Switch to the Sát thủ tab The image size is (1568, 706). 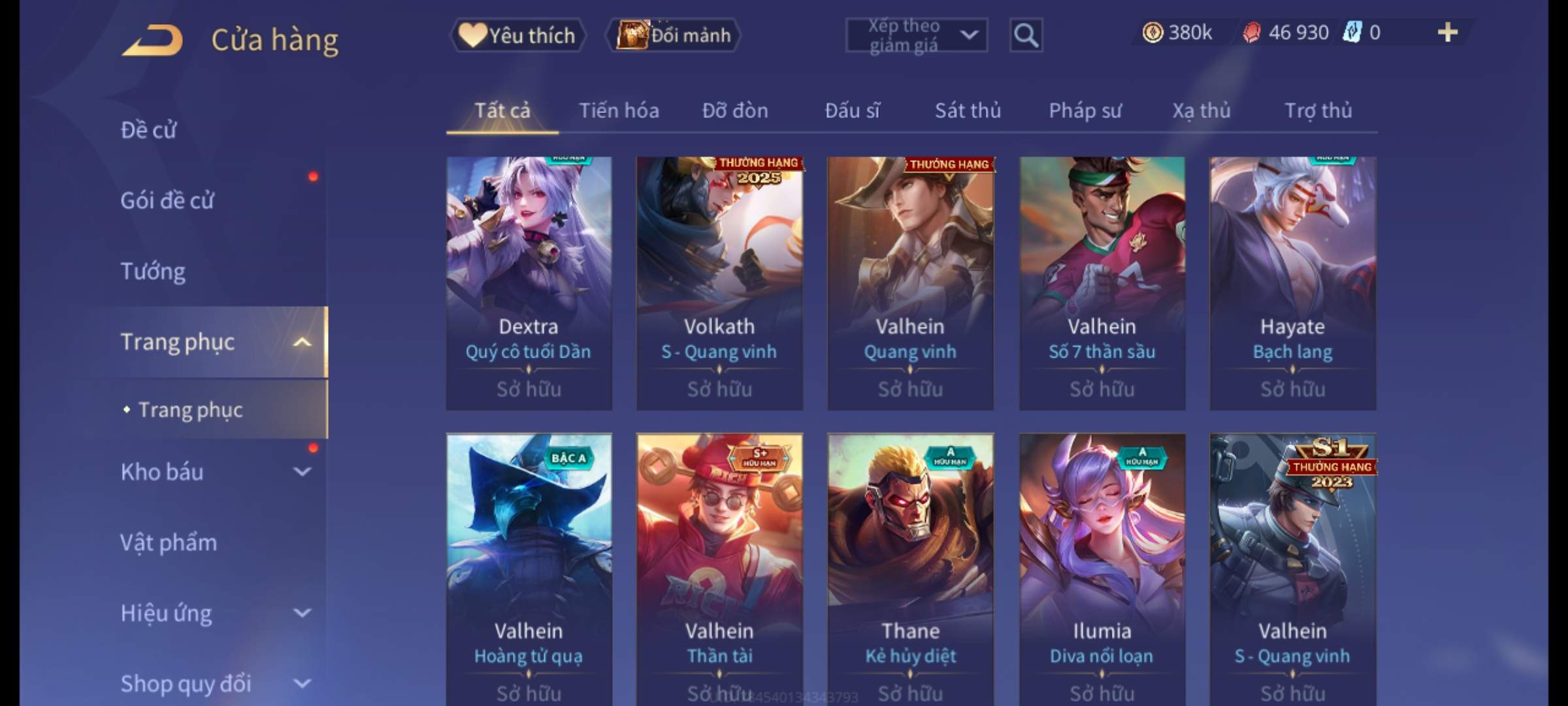coord(968,110)
